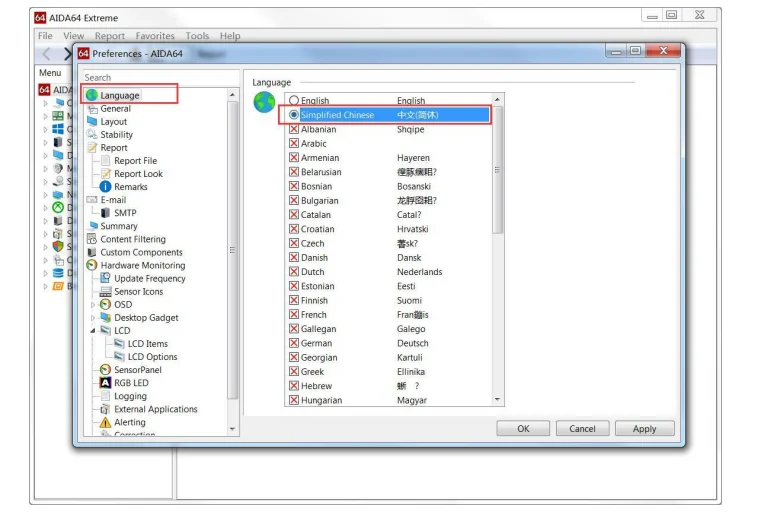
Task: Click the OSD gauge icon
Action: point(105,304)
